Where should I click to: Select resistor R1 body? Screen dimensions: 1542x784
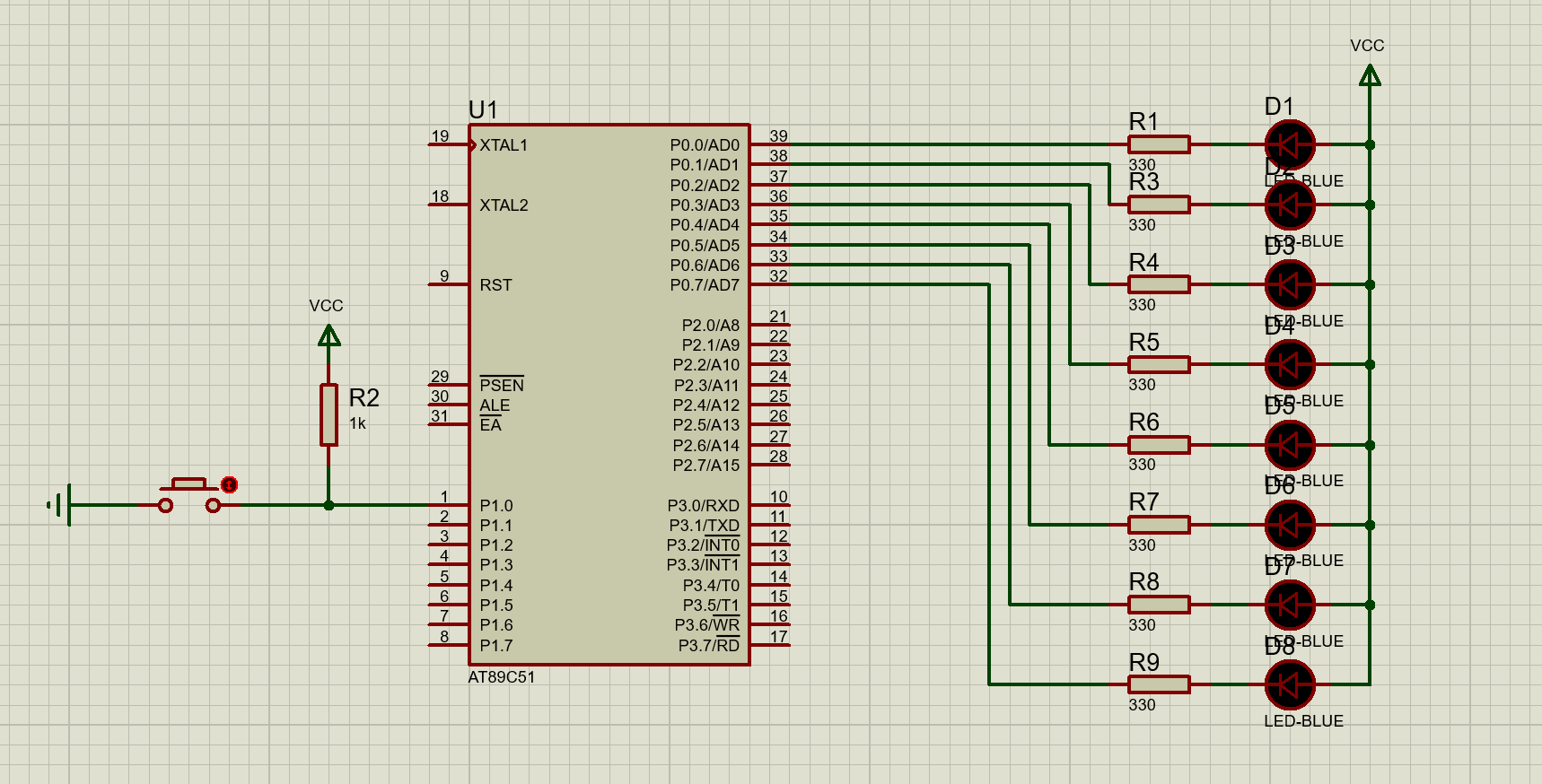(x=1159, y=144)
